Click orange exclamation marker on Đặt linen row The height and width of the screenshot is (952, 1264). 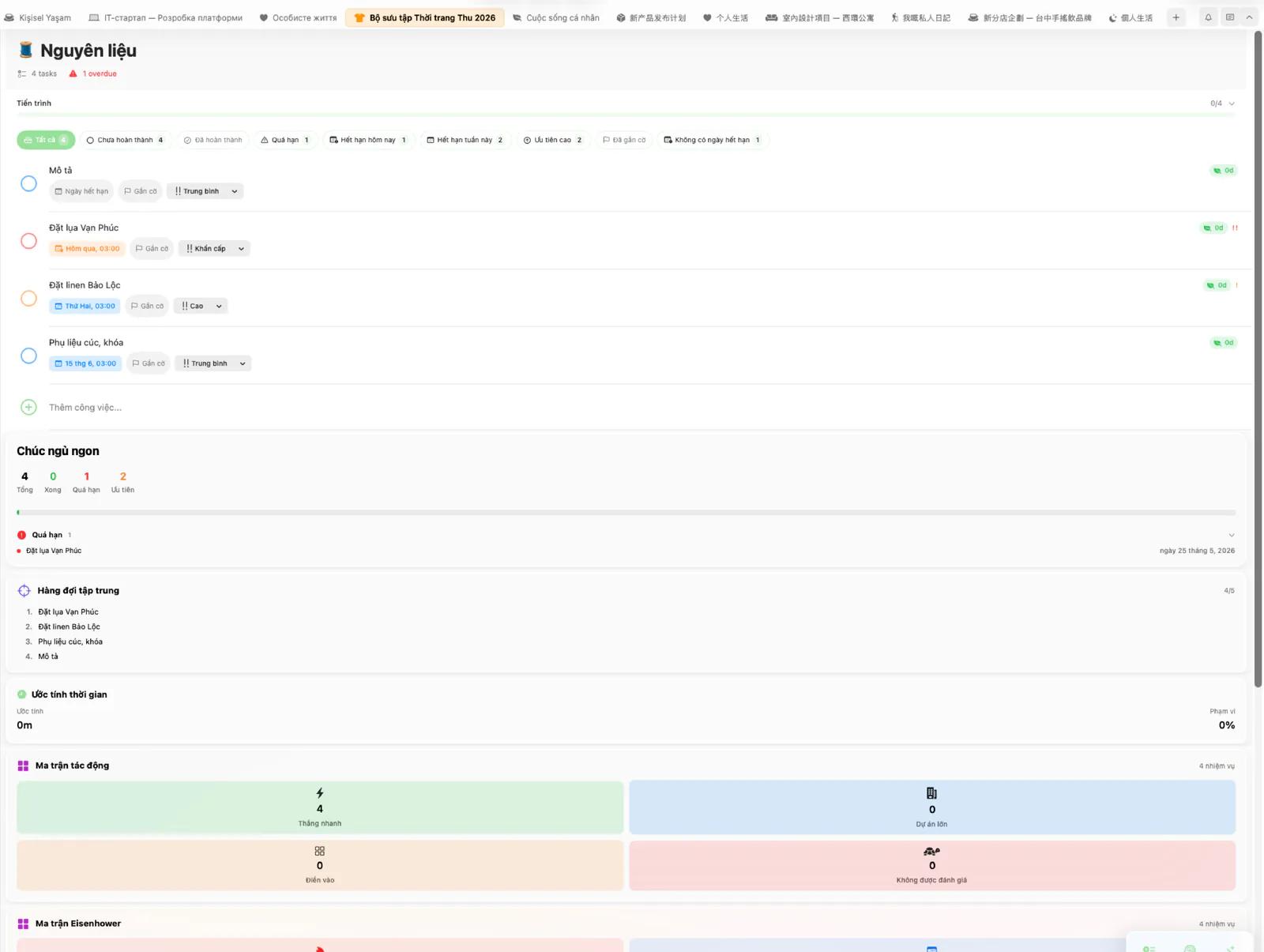pos(1236,285)
